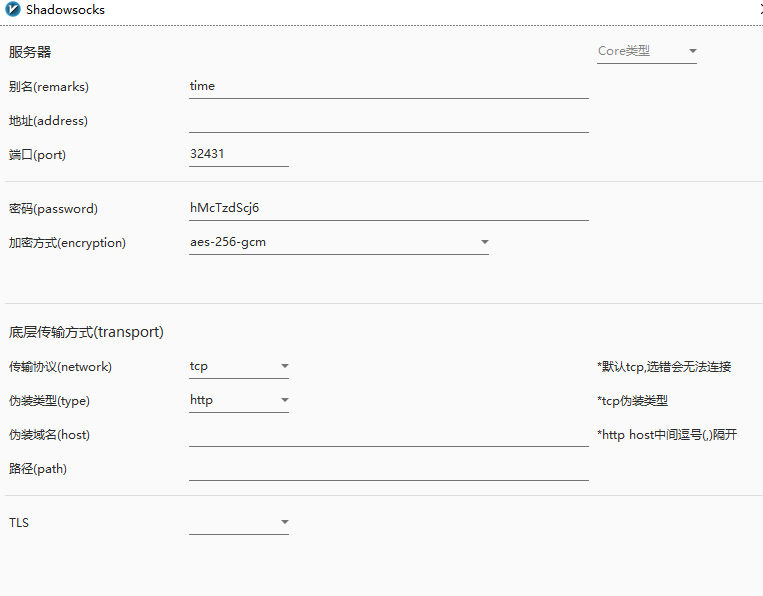Open the Core类型 dropdown

point(647,51)
